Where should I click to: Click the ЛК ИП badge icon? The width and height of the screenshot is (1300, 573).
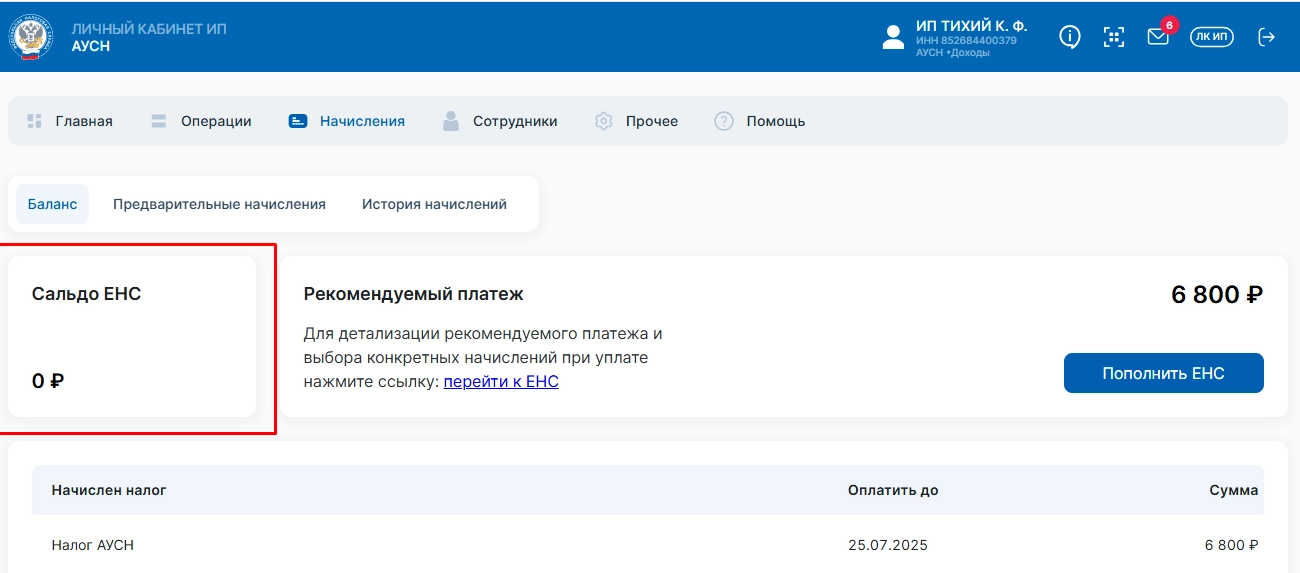point(1211,37)
